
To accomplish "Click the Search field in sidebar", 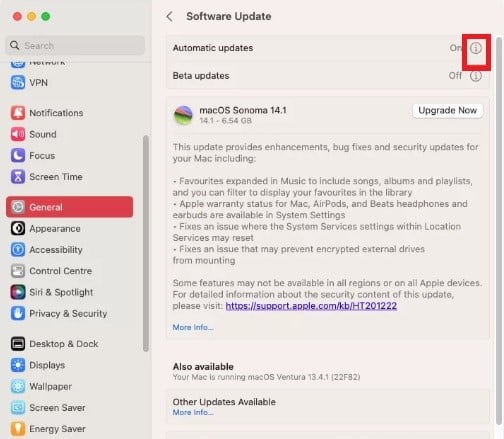I will [75, 45].
